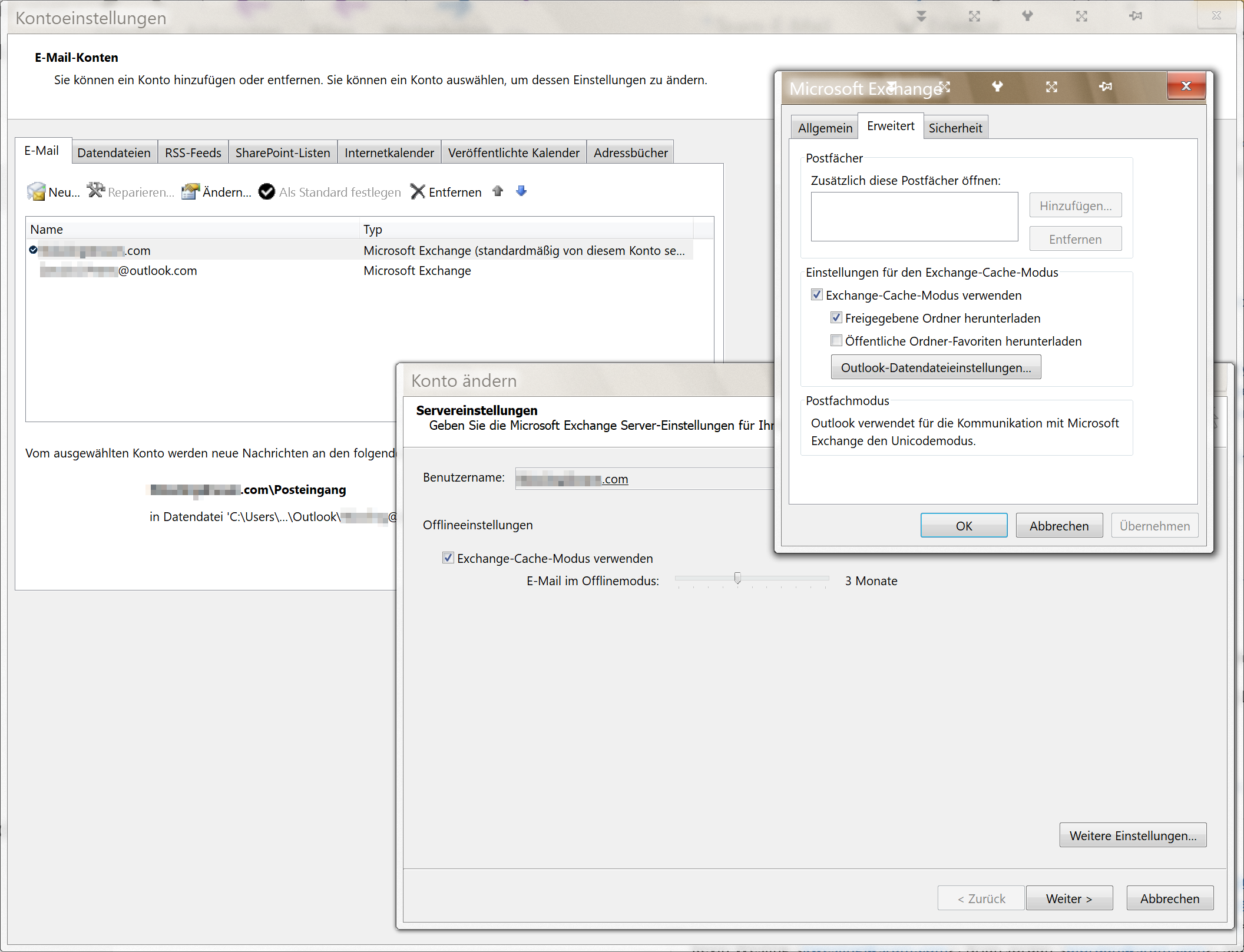Enable Öffentliche Ordner-Favoriten herunterladen

coord(836,341)
